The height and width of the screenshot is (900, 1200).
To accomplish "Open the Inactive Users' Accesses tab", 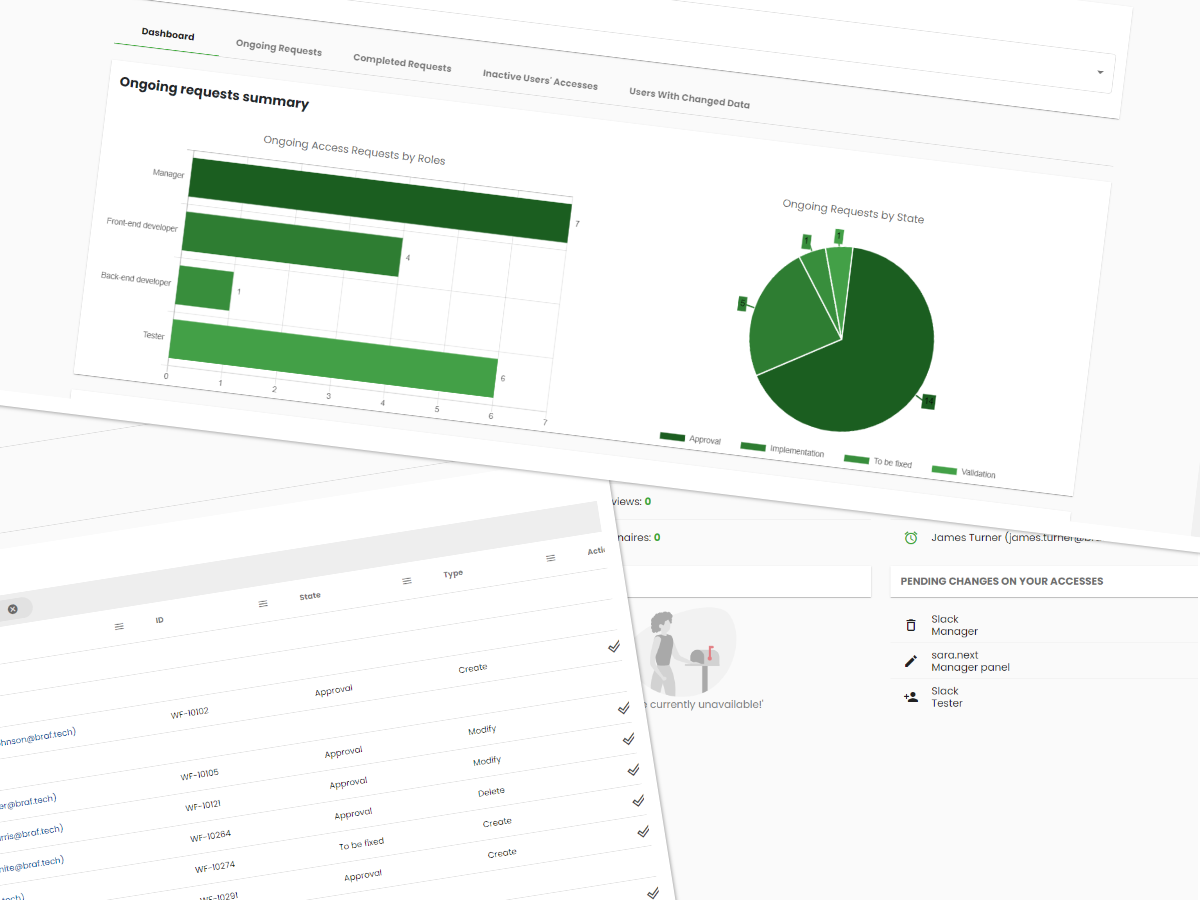I will pos(540,79).
